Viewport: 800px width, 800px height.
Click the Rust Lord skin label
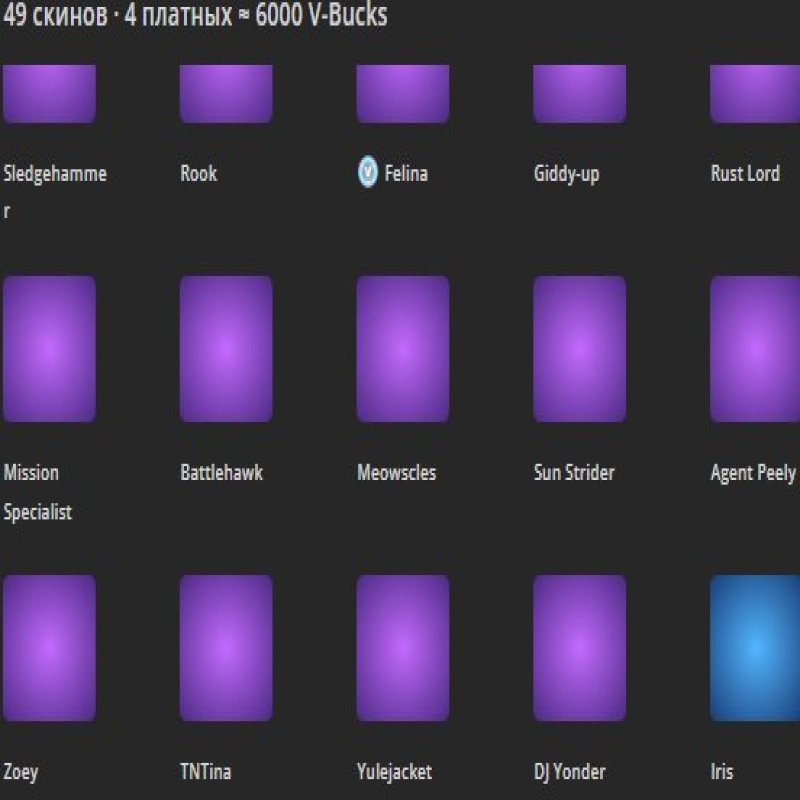(744, 174)
